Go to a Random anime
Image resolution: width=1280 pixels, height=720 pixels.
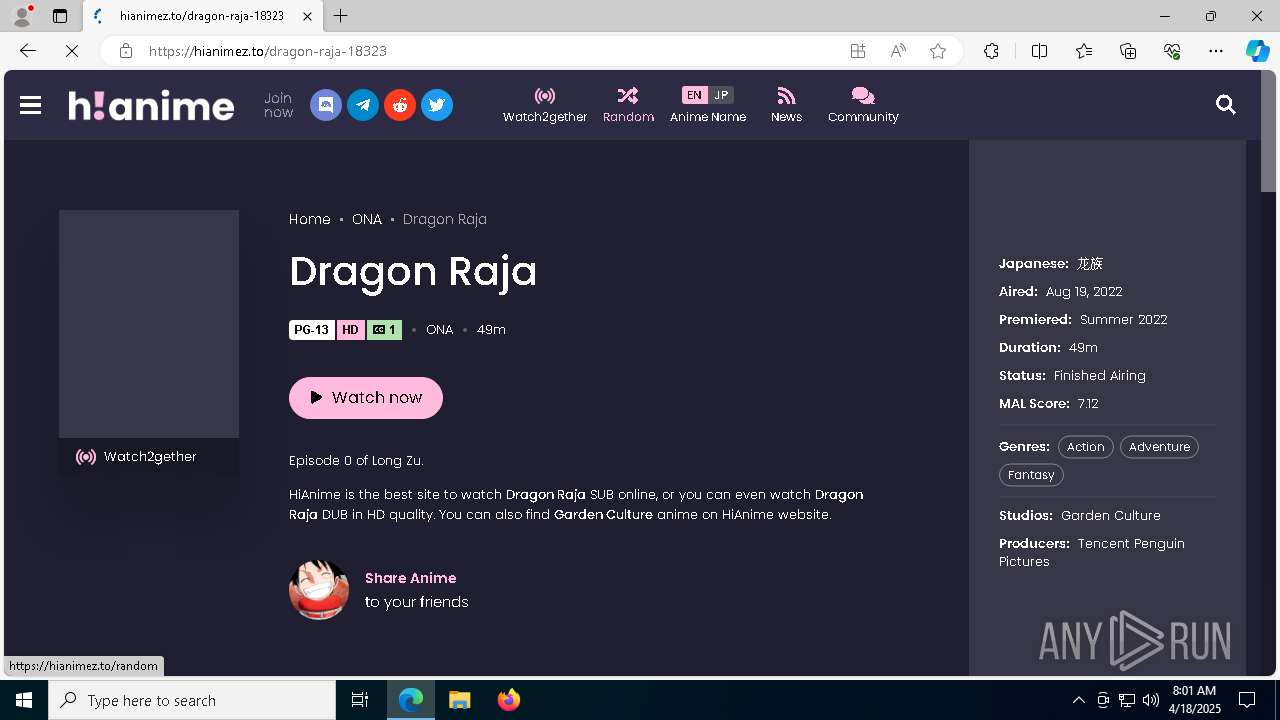(628, 105)
